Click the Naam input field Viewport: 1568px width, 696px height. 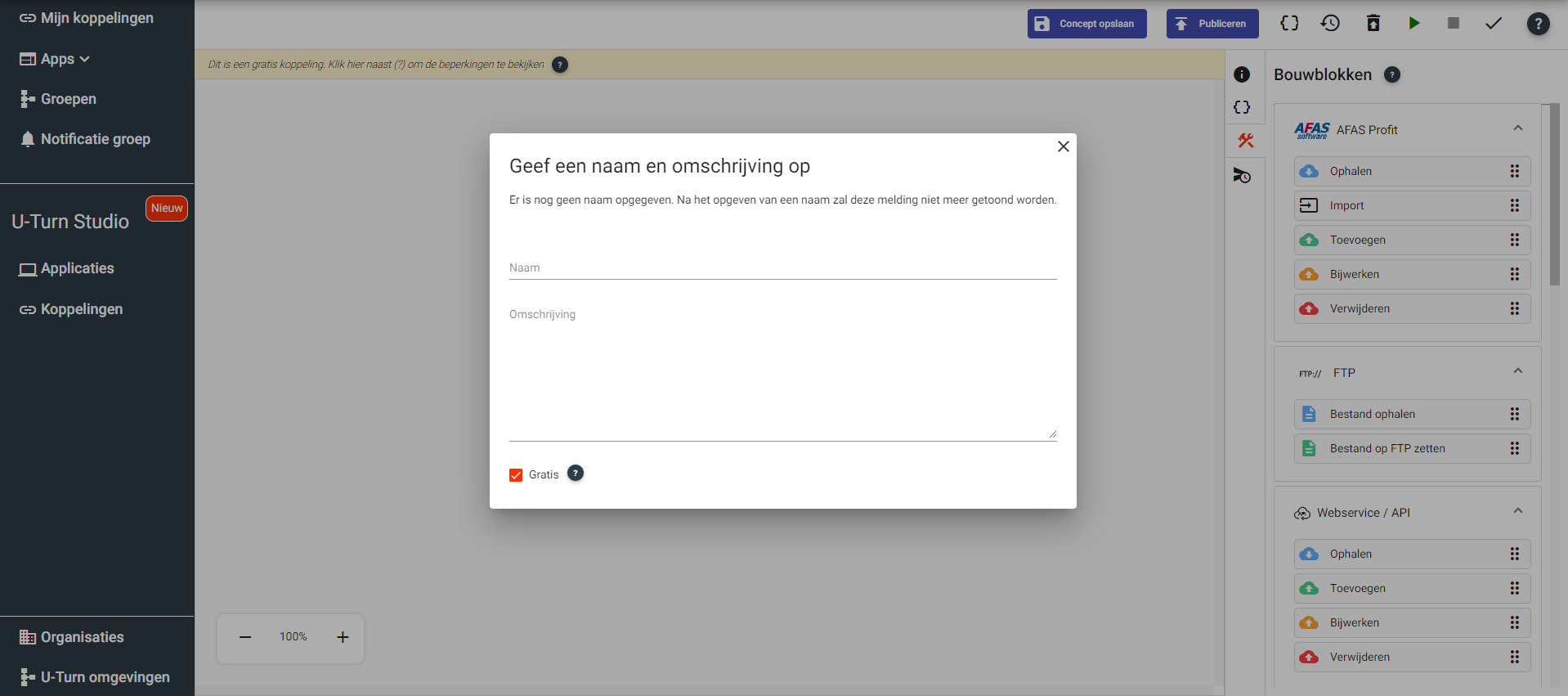point(782,267)
